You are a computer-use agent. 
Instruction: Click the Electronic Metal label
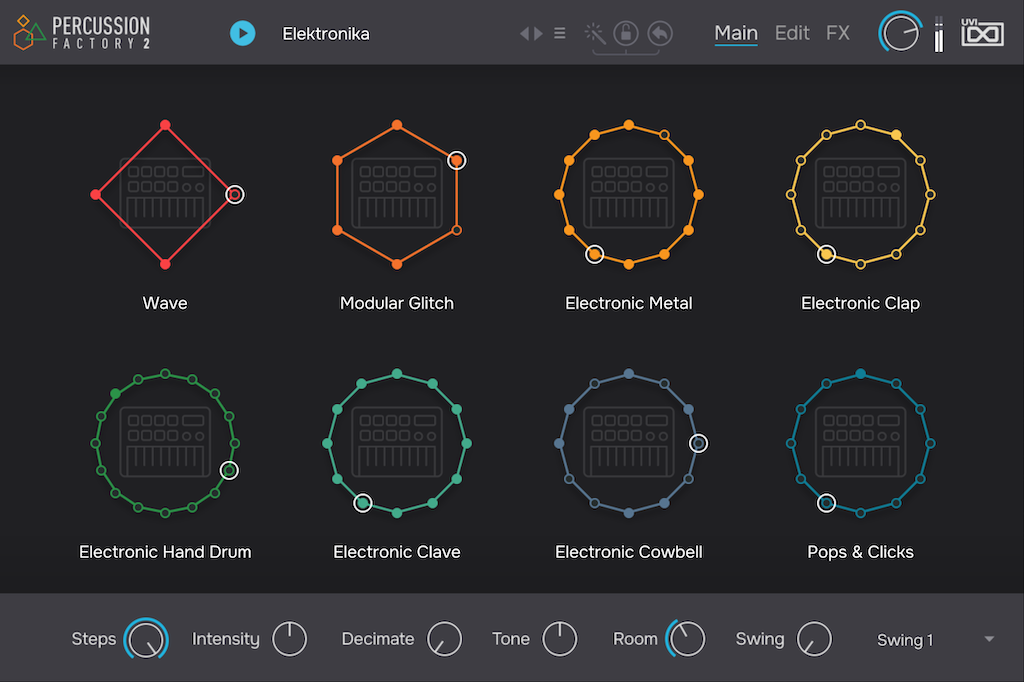(628, 303)
